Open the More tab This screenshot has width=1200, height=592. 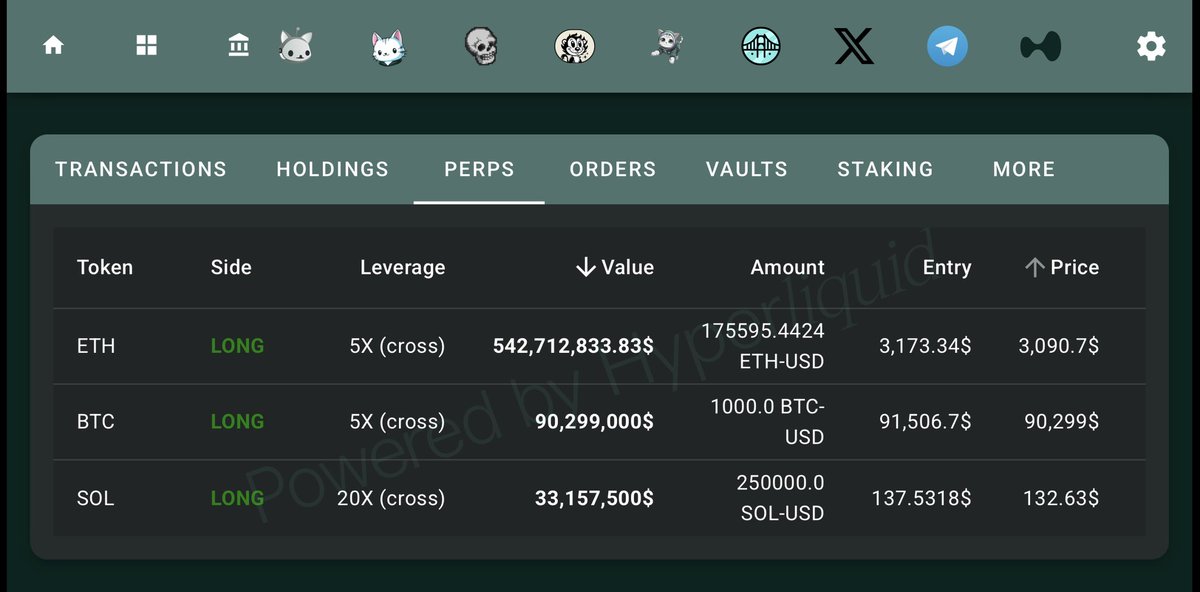click(x=1024, y=170)
